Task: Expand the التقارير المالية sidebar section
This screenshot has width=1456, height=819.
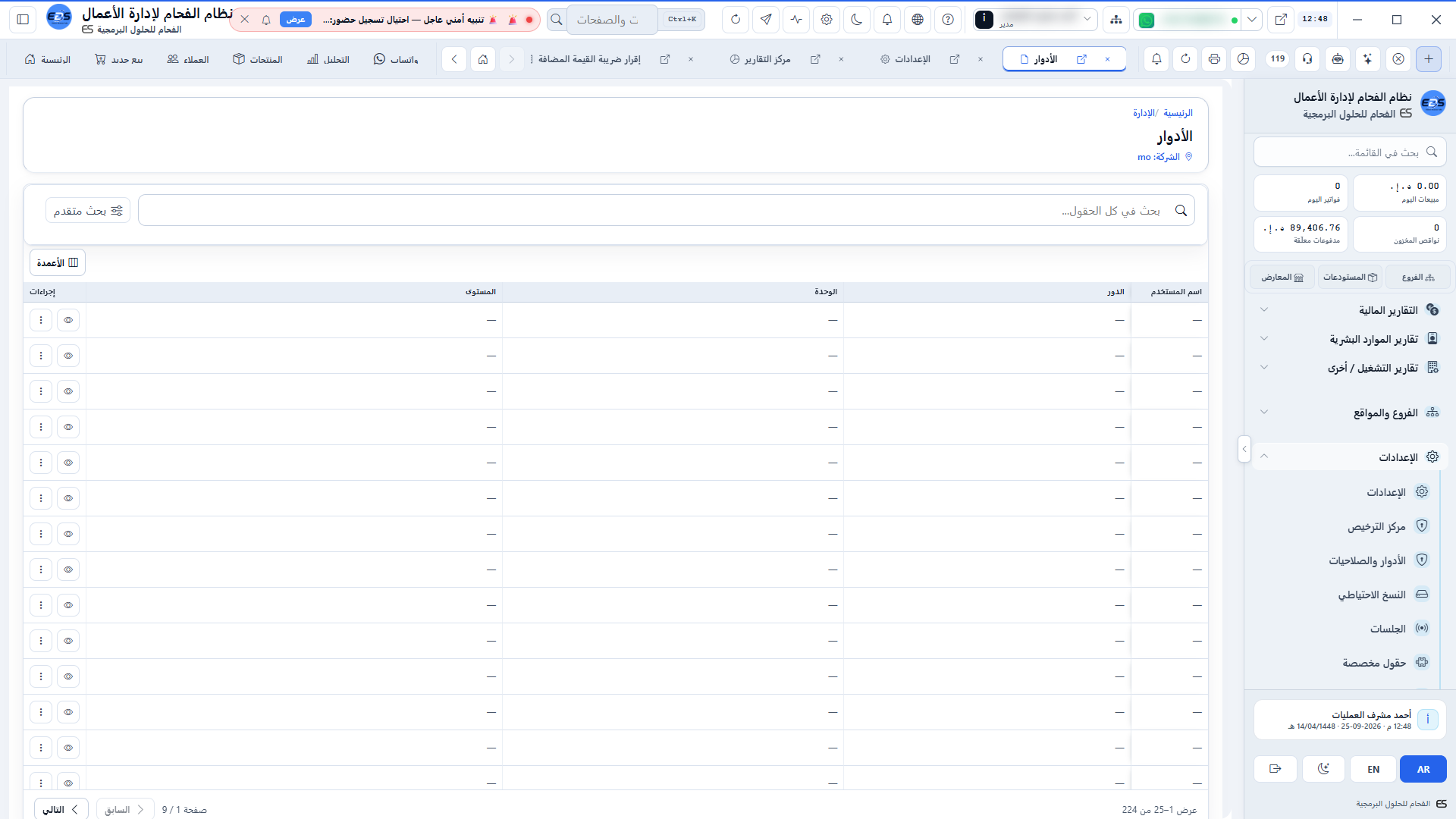Action: click(1349, 310)
